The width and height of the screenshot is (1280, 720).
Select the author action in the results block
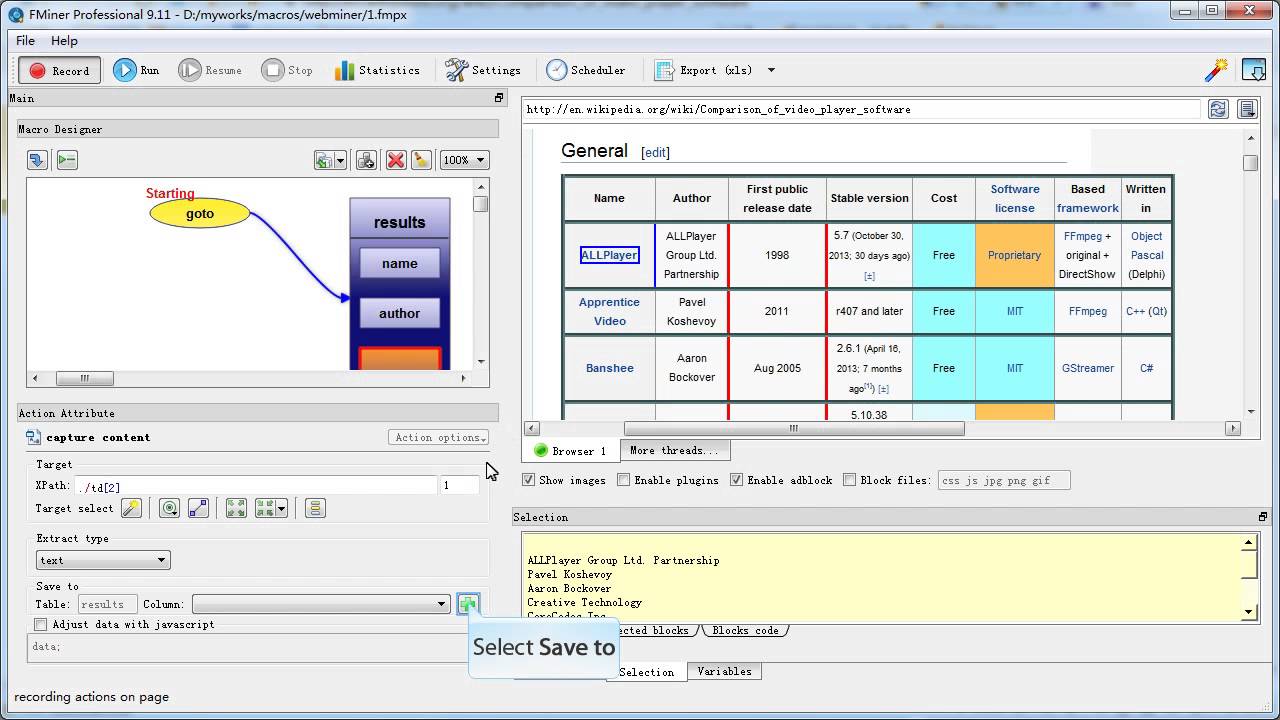coord(399,313)
